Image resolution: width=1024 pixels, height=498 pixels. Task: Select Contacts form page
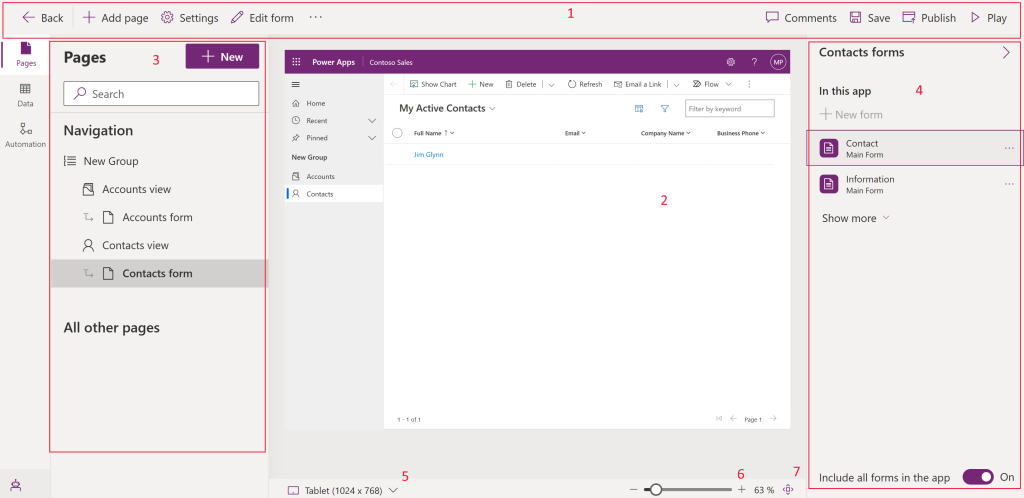(159, 273)
